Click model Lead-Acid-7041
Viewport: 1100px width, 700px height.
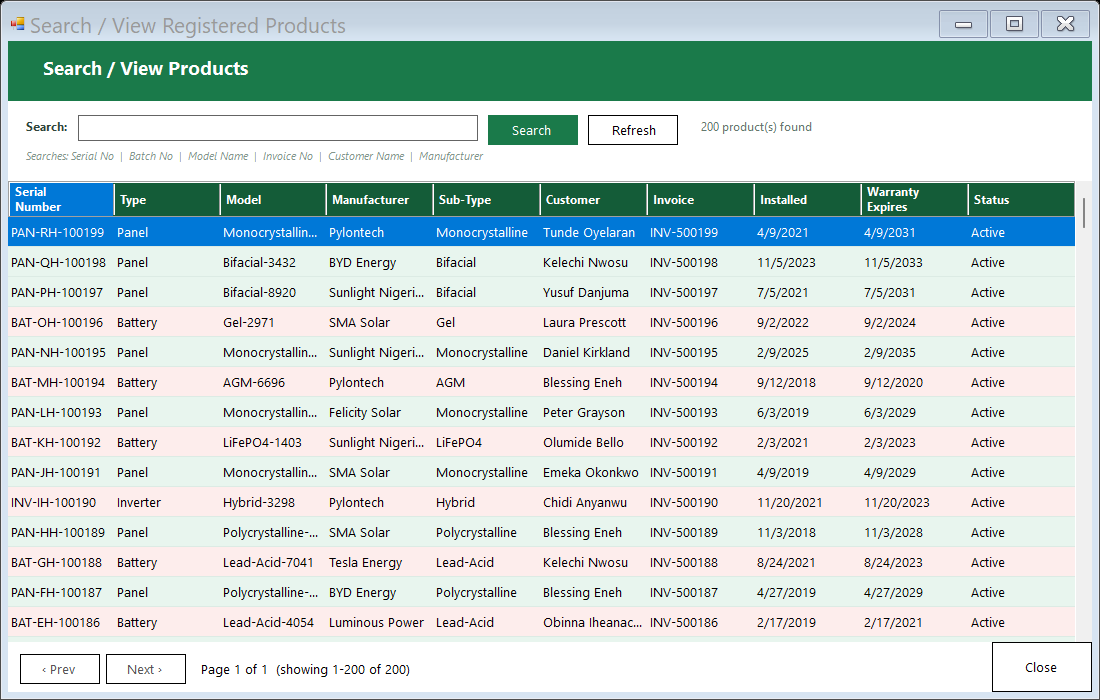tap(268, 563)
